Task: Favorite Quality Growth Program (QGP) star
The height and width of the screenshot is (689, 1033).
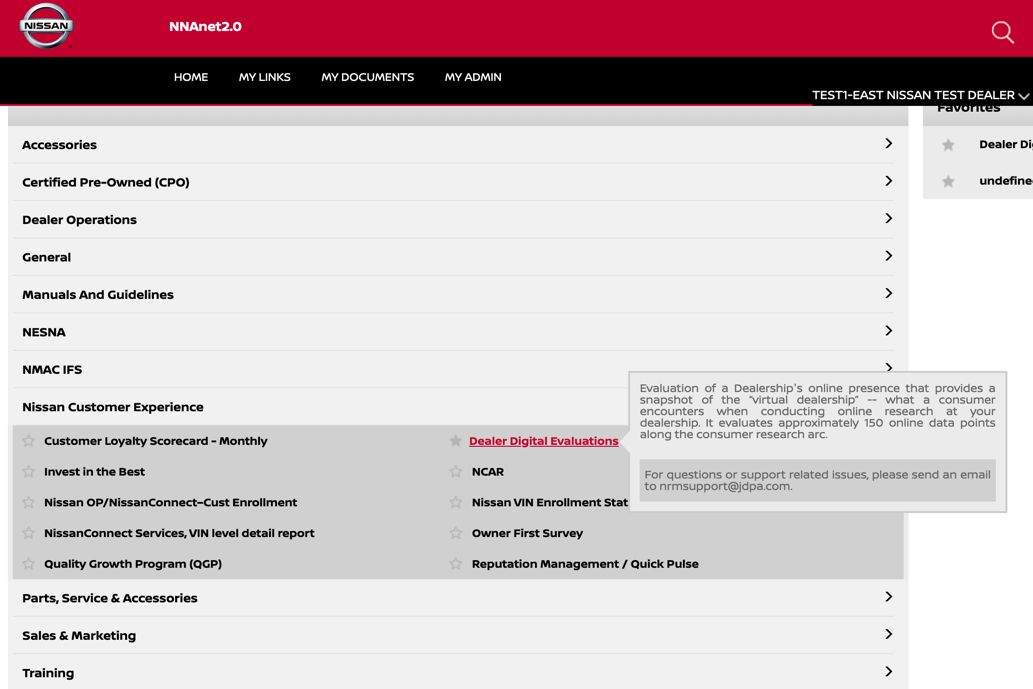Action: 28,564
